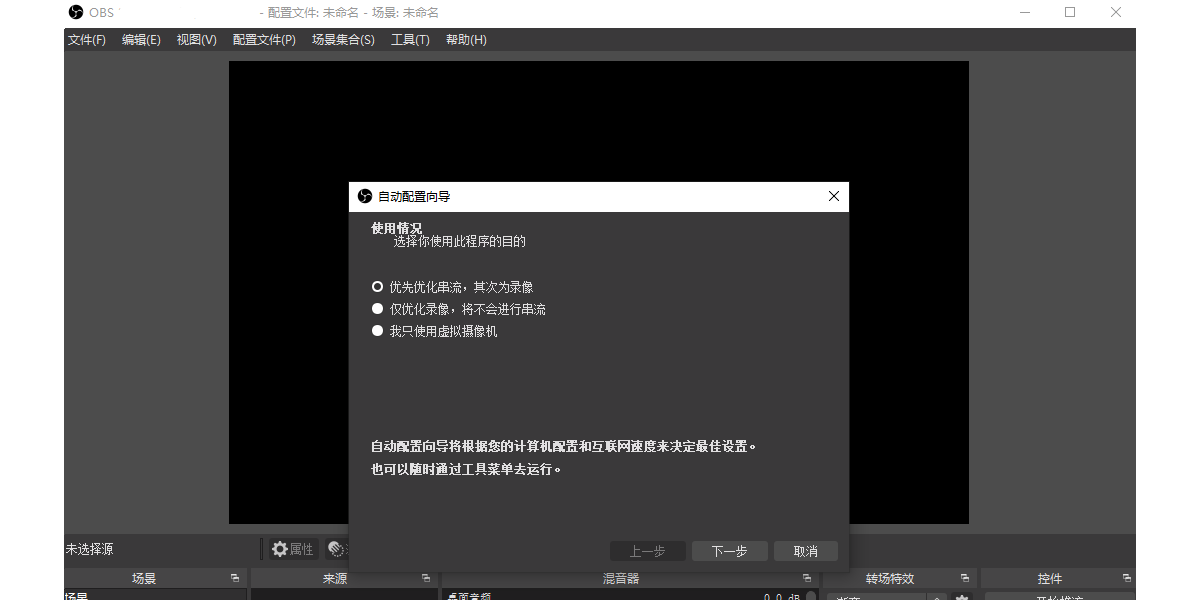1200x600 pixels.
Task: Open transition settings via the gear icon
Action: (963, 597)
